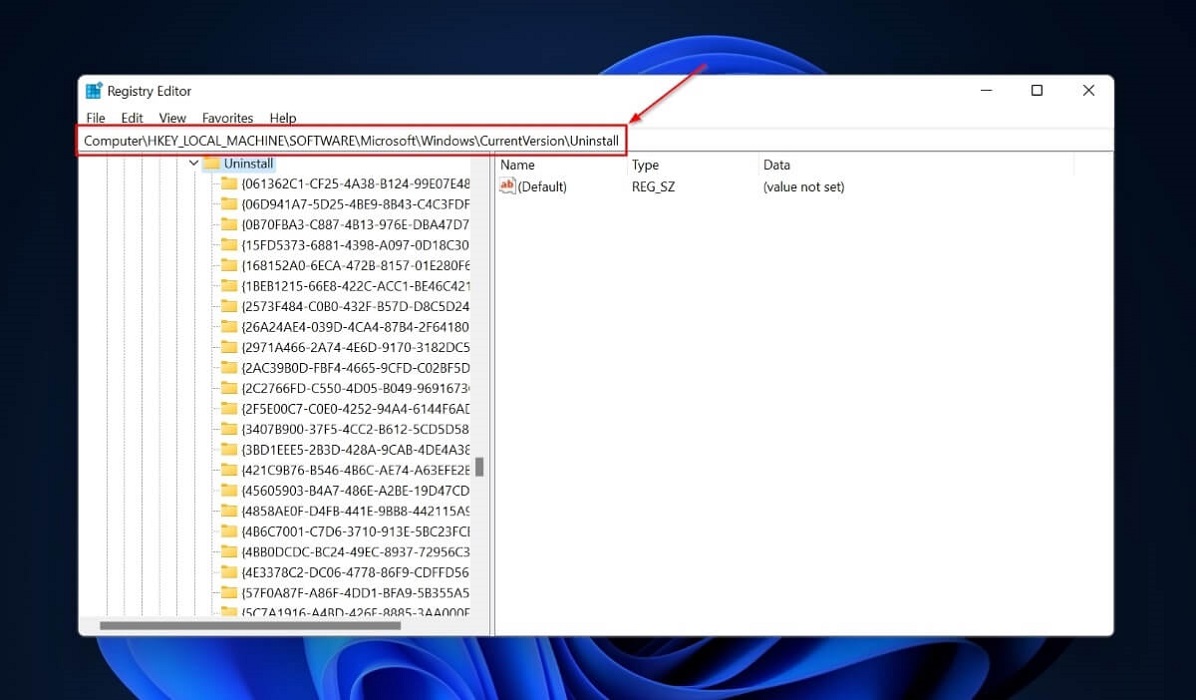Click the Registry Editor title bar icon

93,90
